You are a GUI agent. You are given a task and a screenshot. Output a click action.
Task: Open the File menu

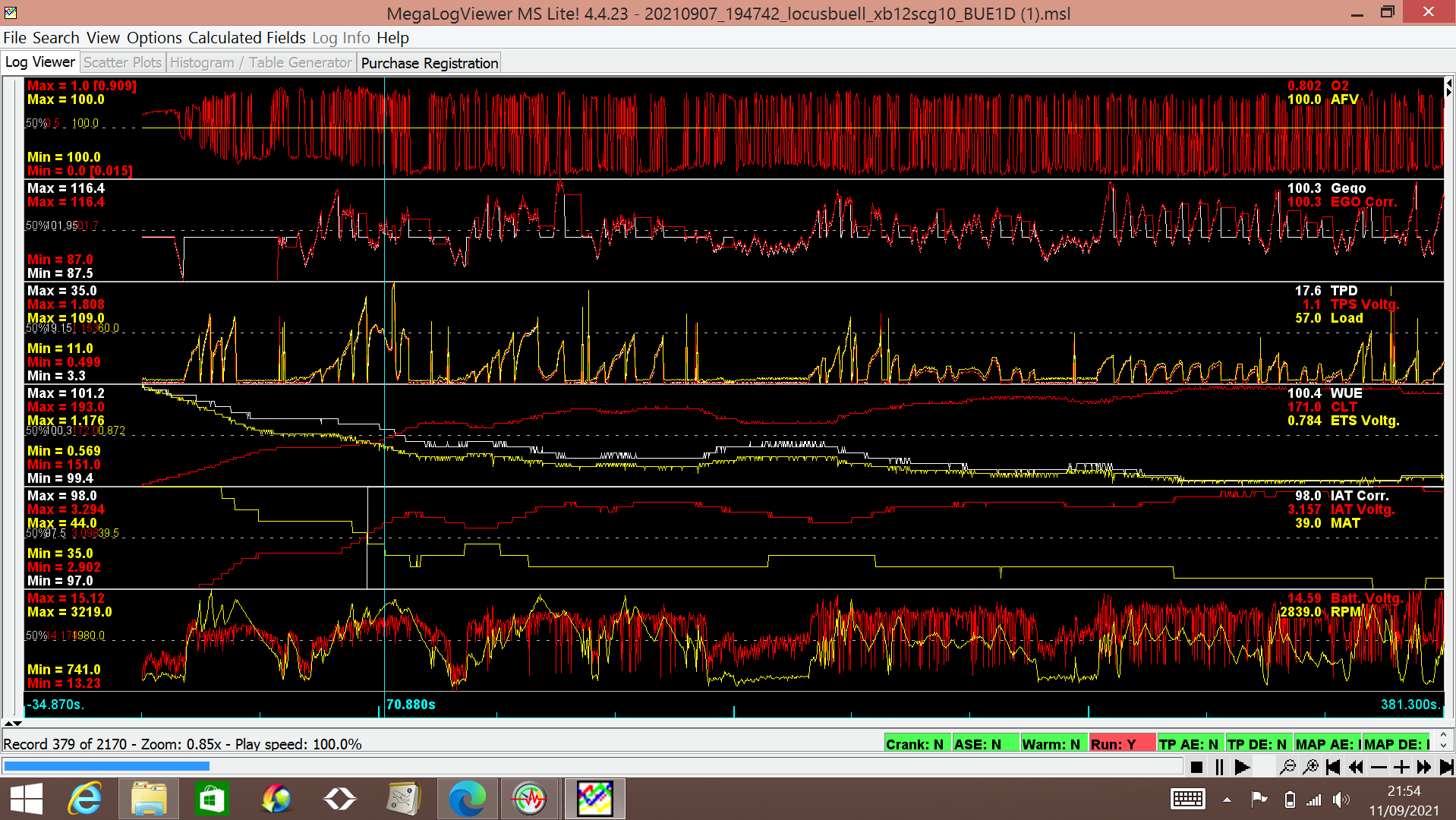[x=14, y=38]
